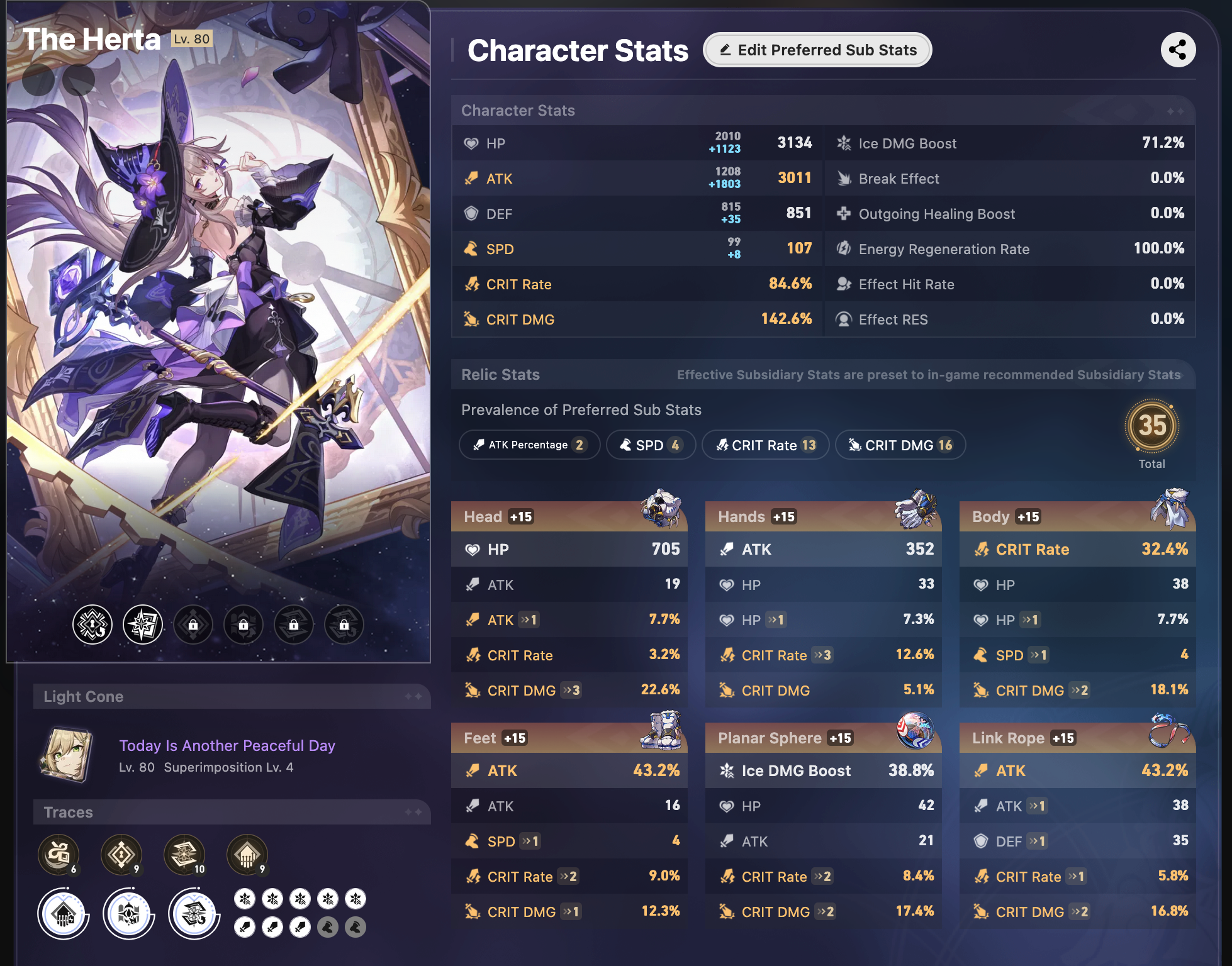Expand the Light Cone section header

(x=232, y=696)
